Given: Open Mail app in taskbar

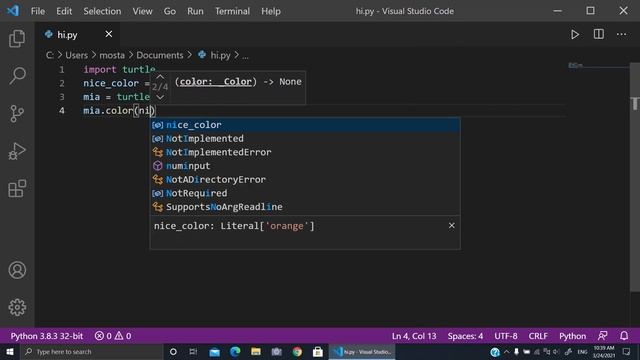Looking at the screenshot, I should pyautogui.click(x=214, y=352).
